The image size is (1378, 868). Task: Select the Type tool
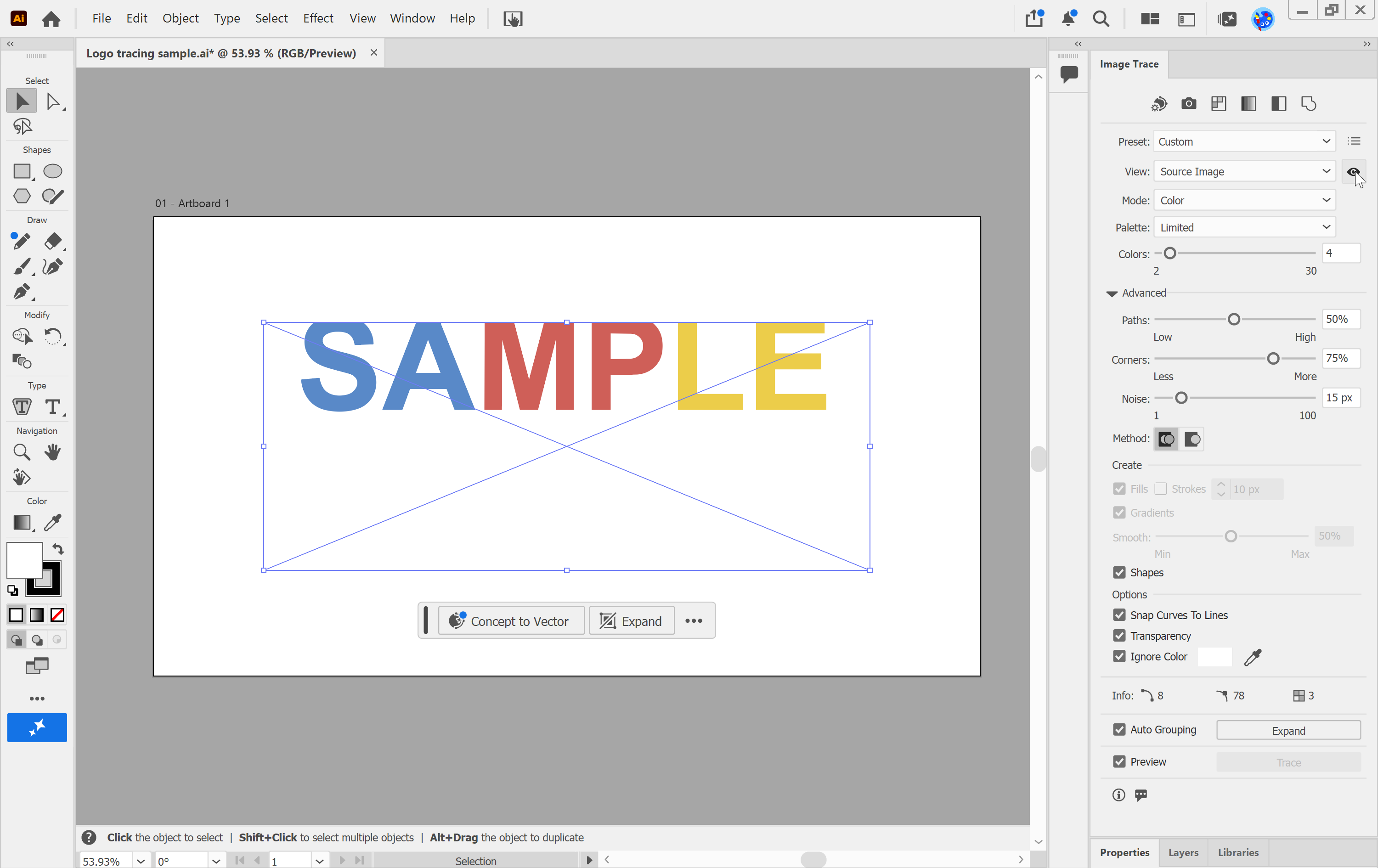click(x=53, y=407)
